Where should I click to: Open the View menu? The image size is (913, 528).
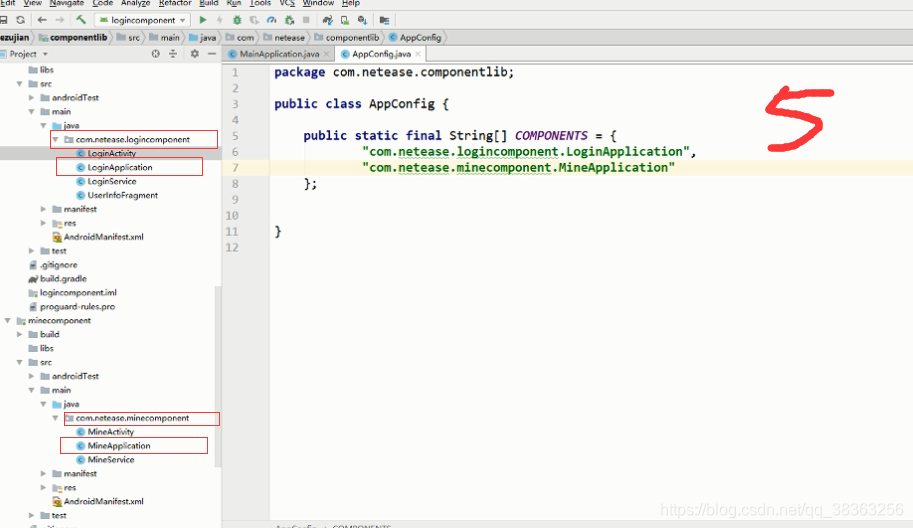tap(32, 3)
